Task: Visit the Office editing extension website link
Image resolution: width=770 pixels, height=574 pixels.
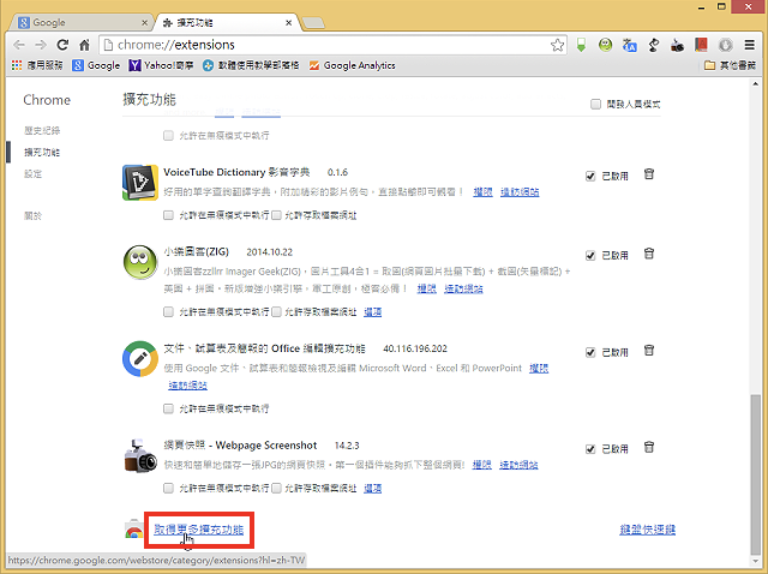Action: point(188,385)
